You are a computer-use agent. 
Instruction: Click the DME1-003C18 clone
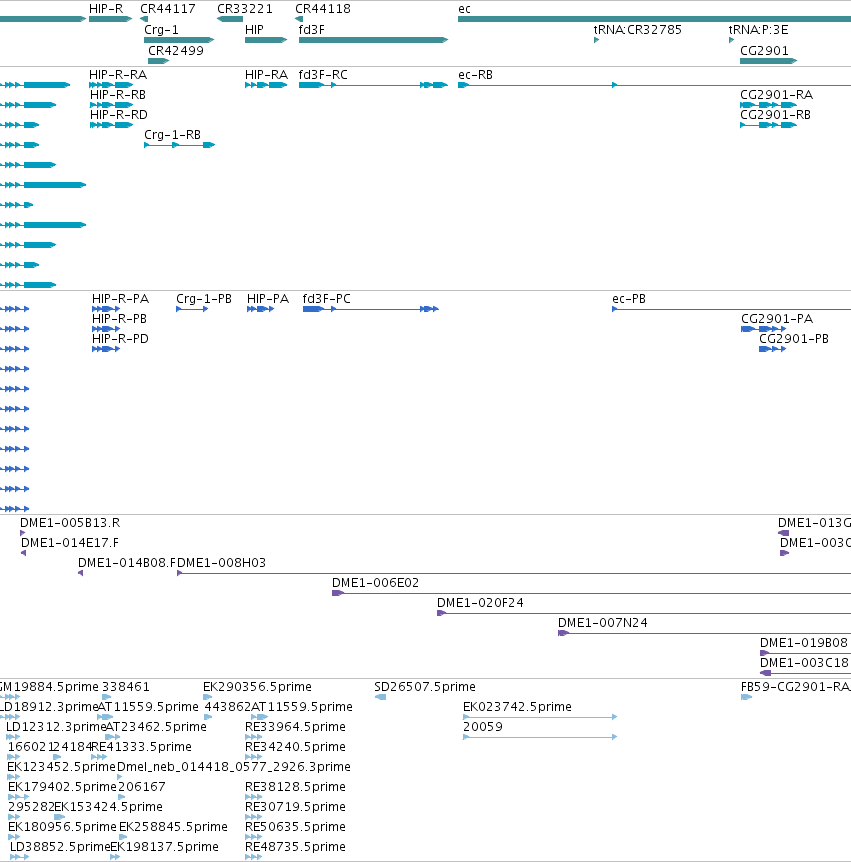805,673
